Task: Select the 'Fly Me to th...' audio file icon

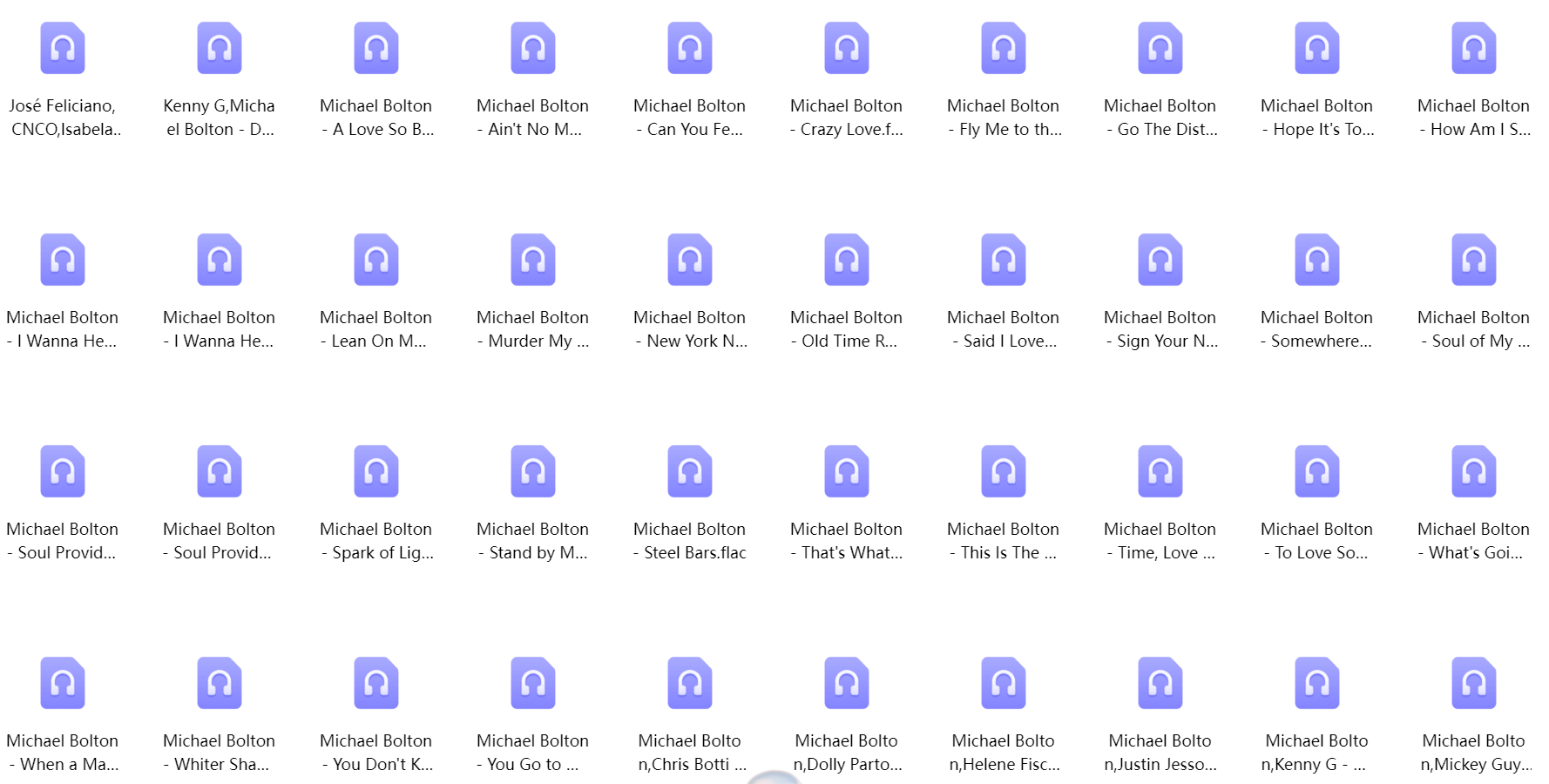Action: coord(1004,48)
